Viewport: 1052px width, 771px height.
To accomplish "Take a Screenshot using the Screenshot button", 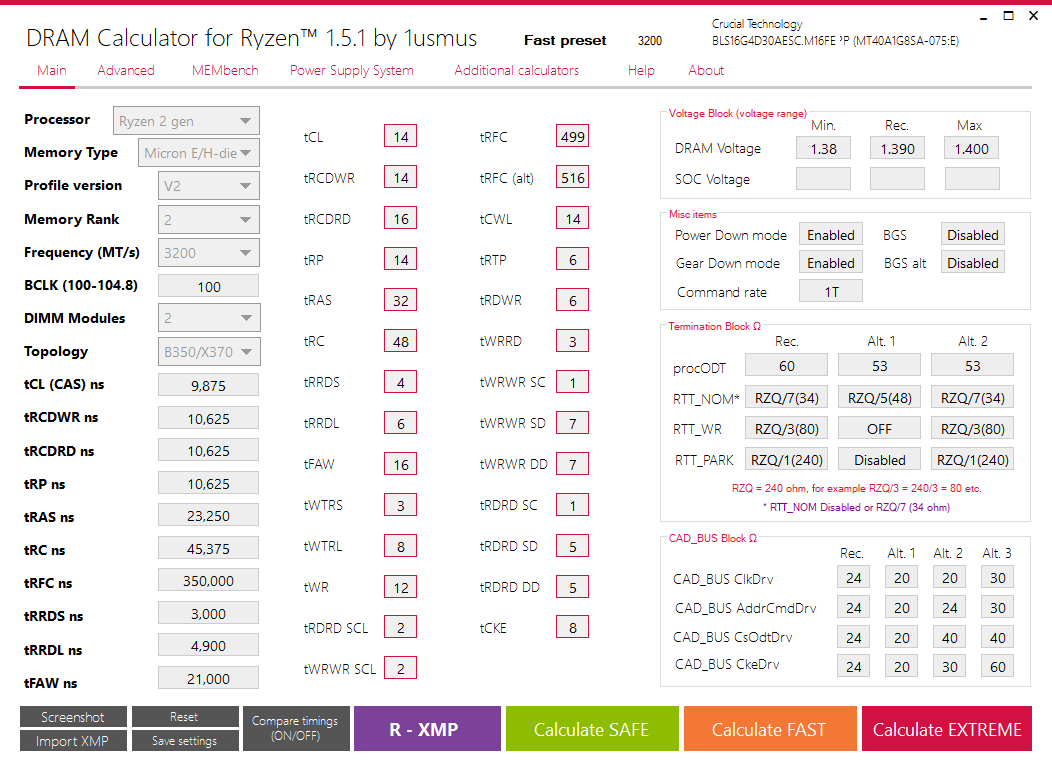I will [73, 717].
